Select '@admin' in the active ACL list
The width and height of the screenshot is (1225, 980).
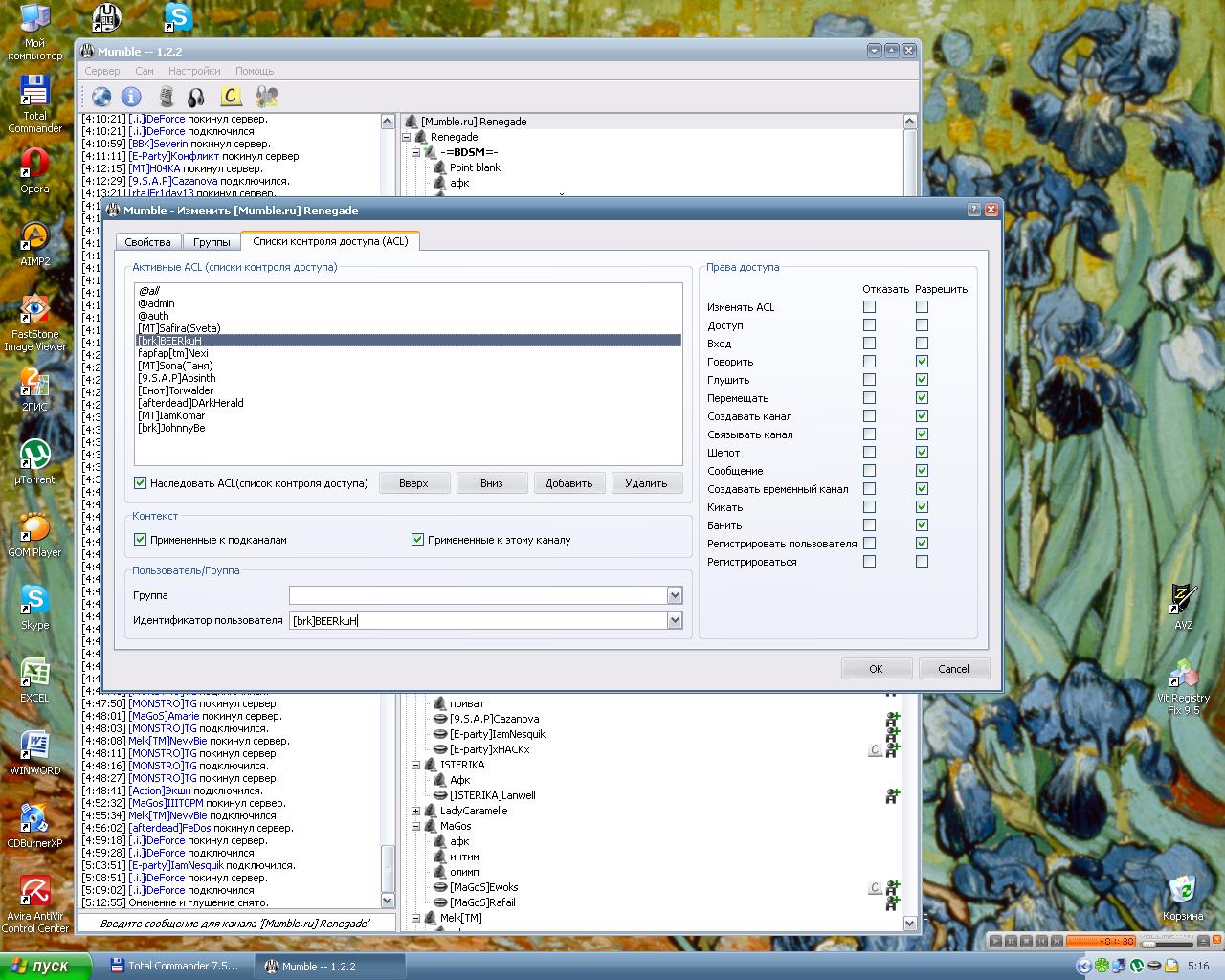pyautogui.click(x=156, y=303)
